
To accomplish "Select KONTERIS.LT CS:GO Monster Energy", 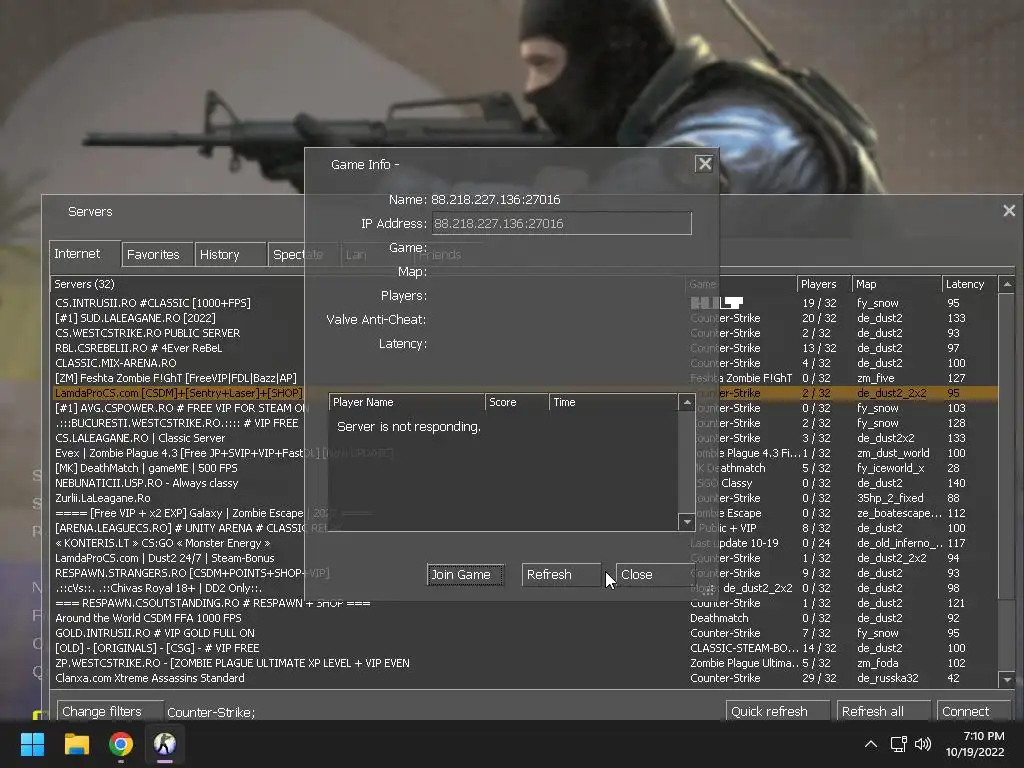I will pos(524,543).
